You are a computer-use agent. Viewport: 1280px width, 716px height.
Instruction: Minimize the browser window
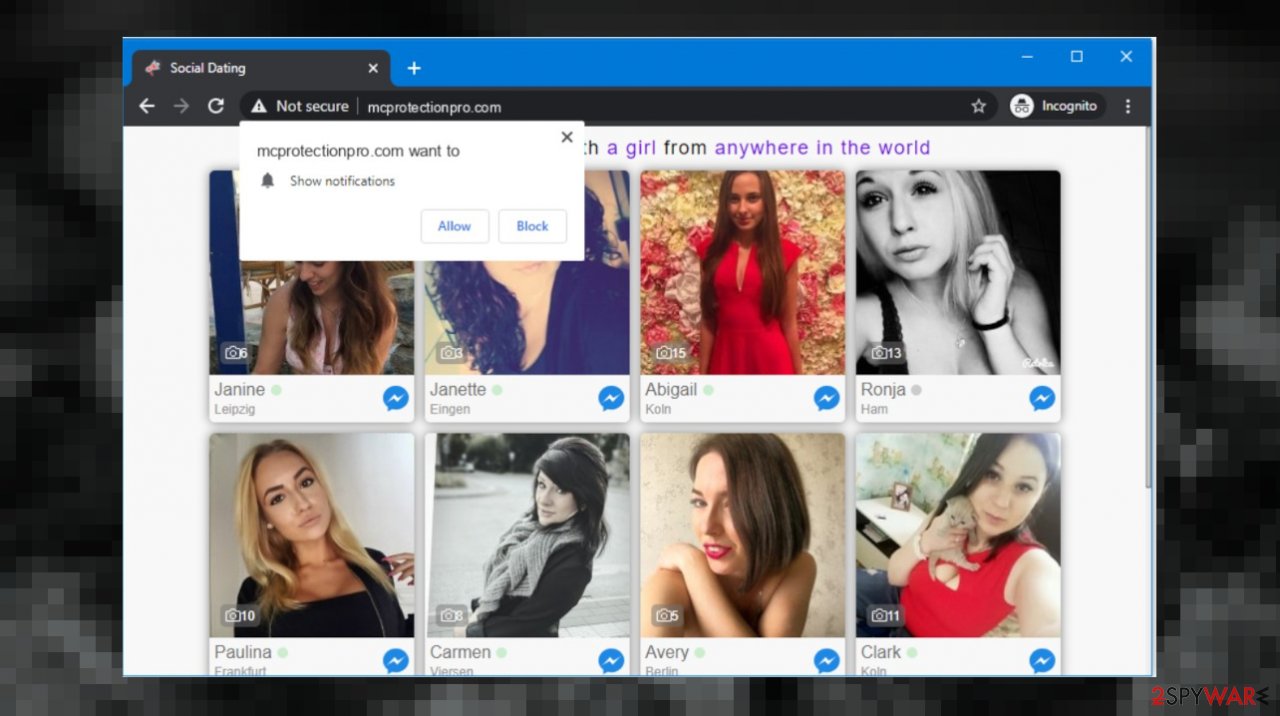(1027, 57)
